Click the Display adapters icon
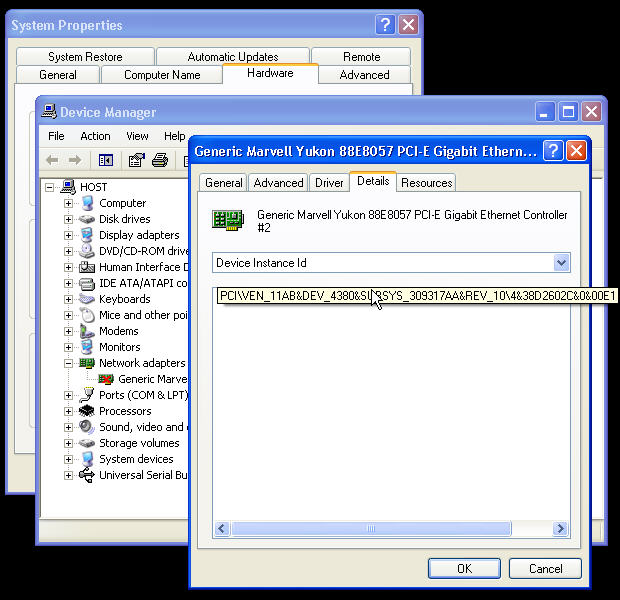 87,235
